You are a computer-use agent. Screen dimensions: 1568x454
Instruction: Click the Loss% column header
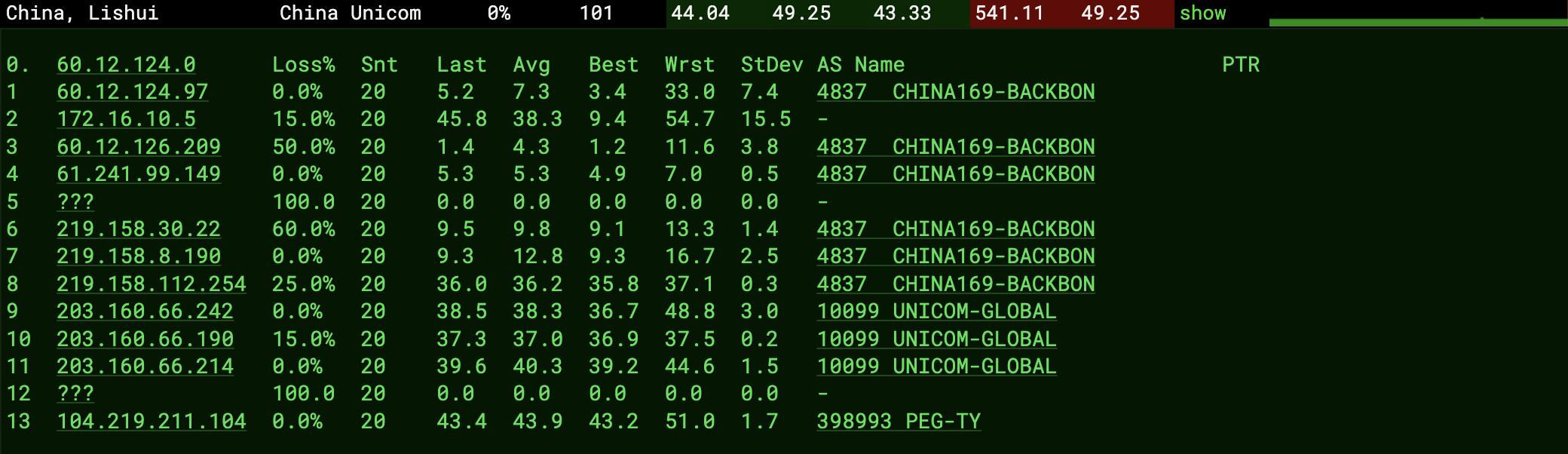click(x=304, y=65)
